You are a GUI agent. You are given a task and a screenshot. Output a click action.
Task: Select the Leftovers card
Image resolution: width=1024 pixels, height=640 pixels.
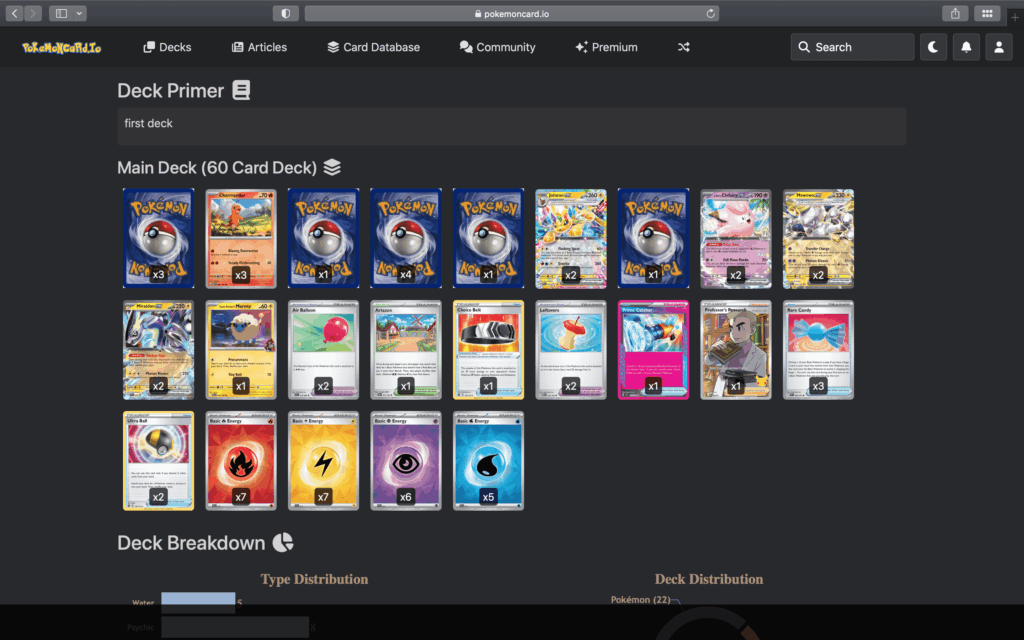[x=571, y=349]
